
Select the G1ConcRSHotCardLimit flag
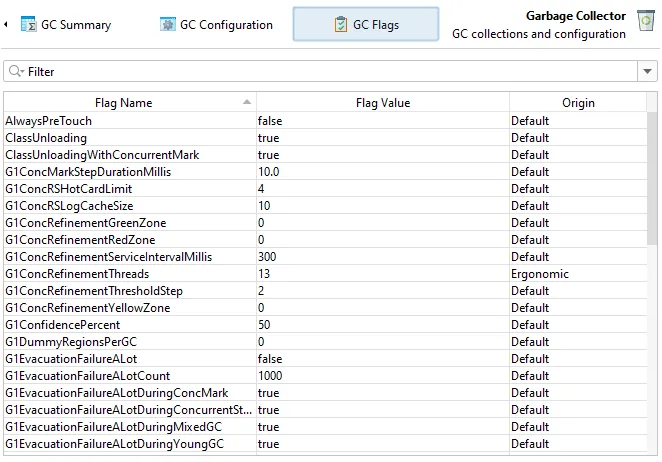tap(68, 189)
